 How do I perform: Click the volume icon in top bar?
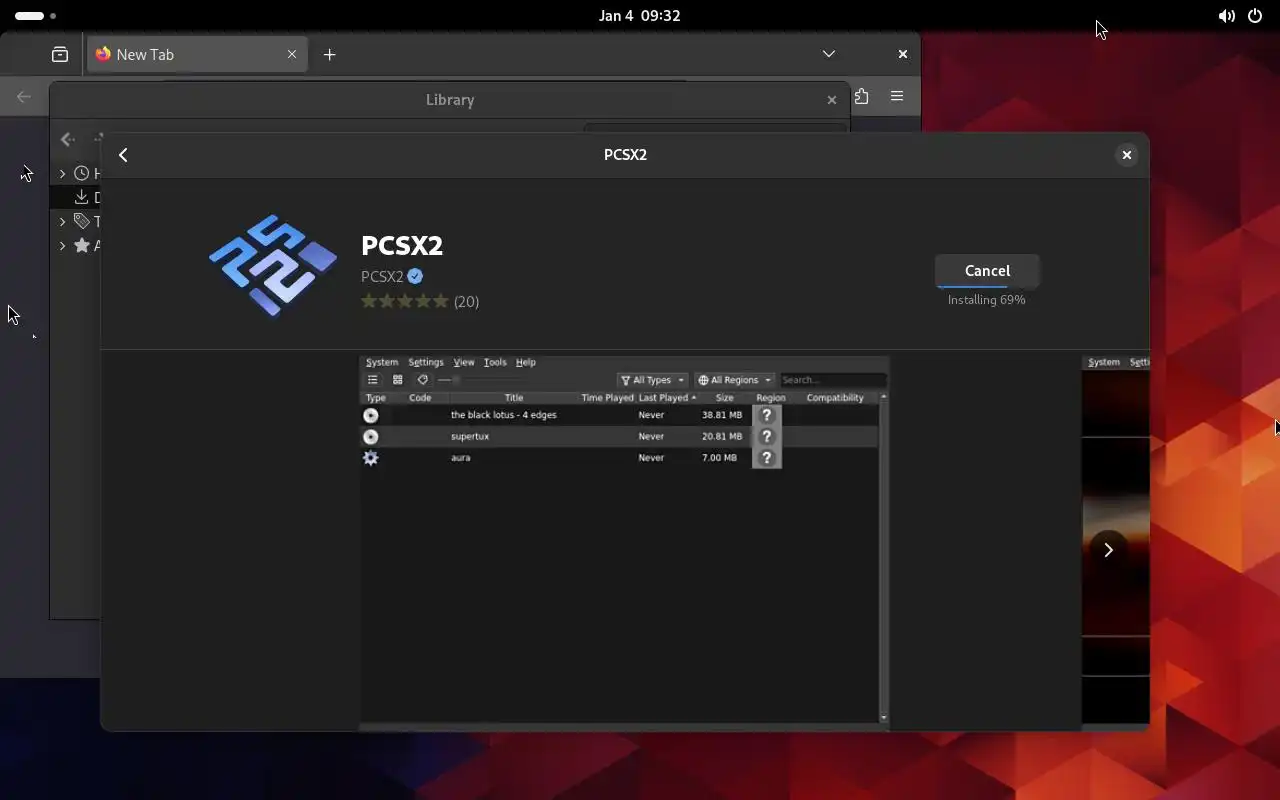click(x=1226, y=16)
